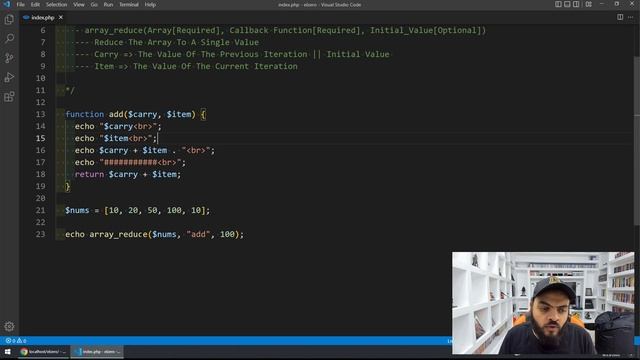Click the '###########<br>' string on line 17
Image resolution: width=640 pixels, height=360 pixels.
point(140,162)
